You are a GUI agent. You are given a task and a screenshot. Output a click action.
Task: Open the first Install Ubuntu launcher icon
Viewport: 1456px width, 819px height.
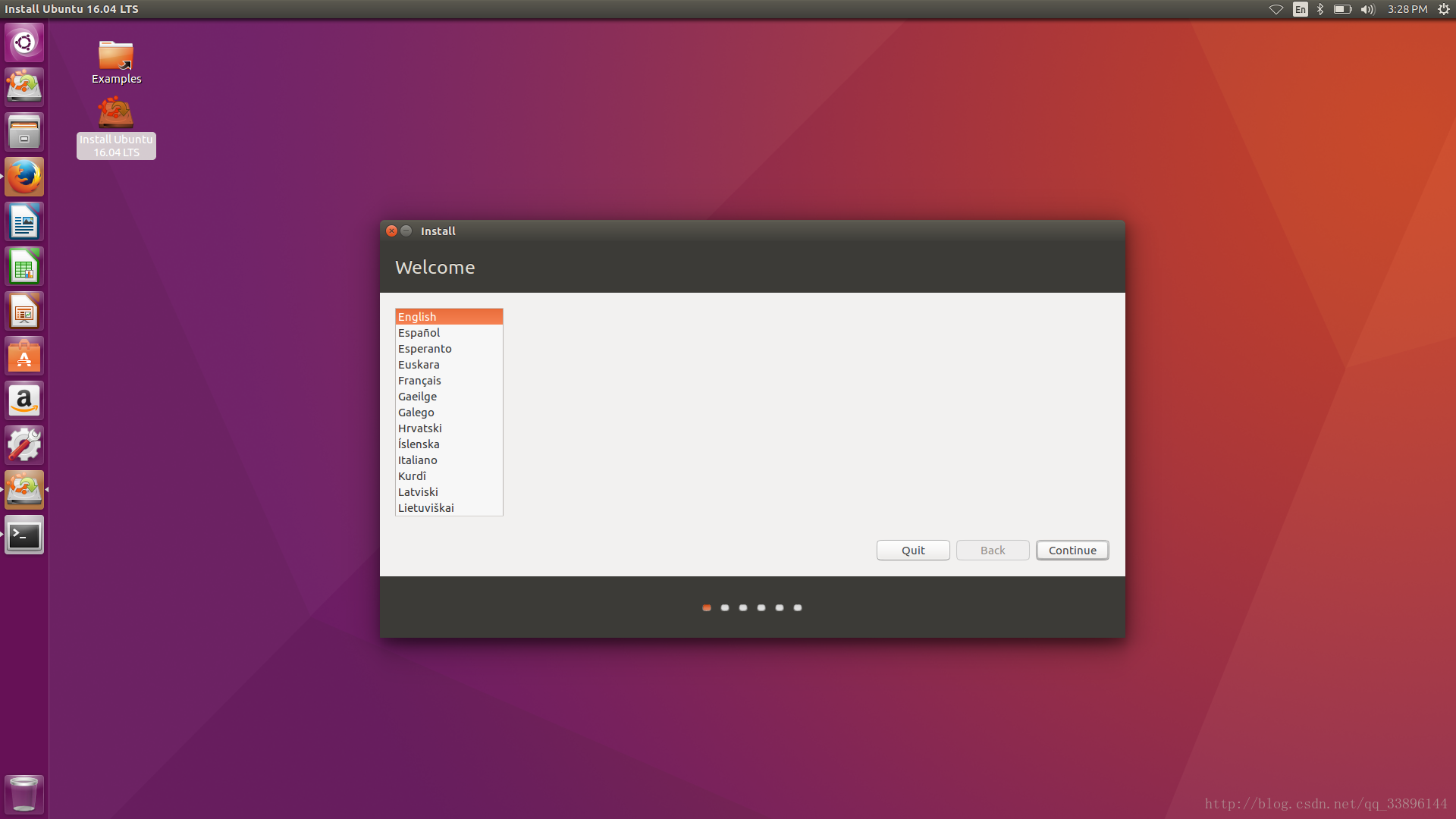coord(24,87)
